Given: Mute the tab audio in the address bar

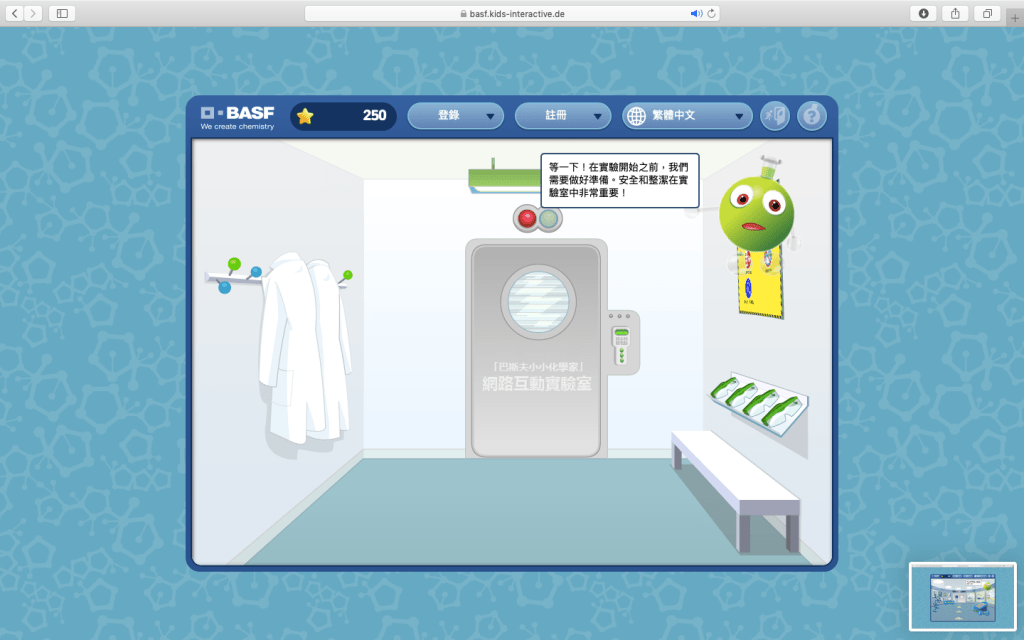Looking at the screenshot, I should [696, 13].
